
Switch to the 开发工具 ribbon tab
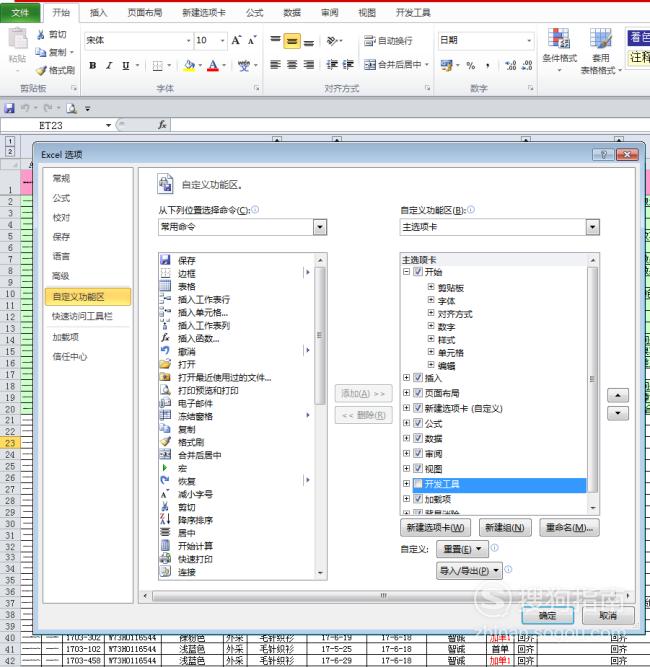pyautogui.click(x=413, y=13)
